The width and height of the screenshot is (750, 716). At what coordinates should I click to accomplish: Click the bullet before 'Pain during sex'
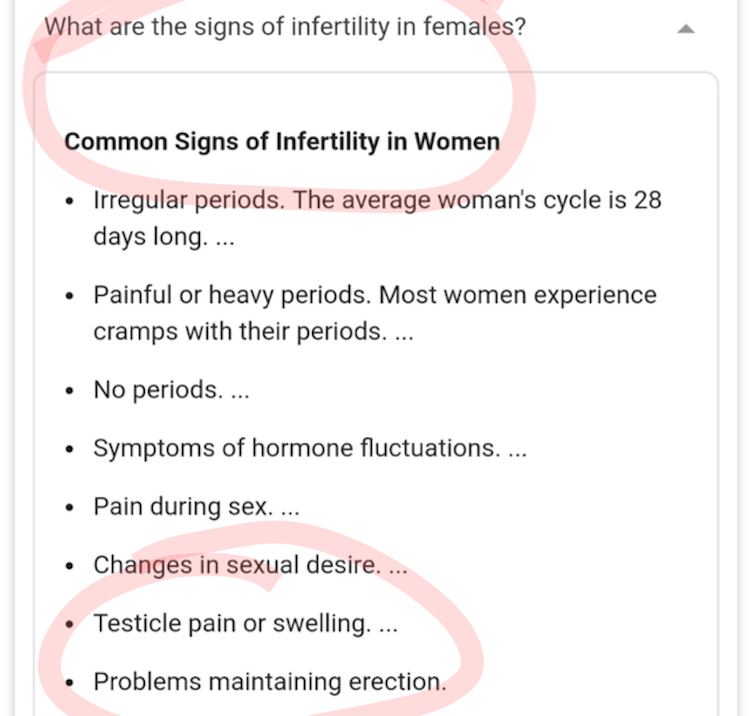coord(69,508)
